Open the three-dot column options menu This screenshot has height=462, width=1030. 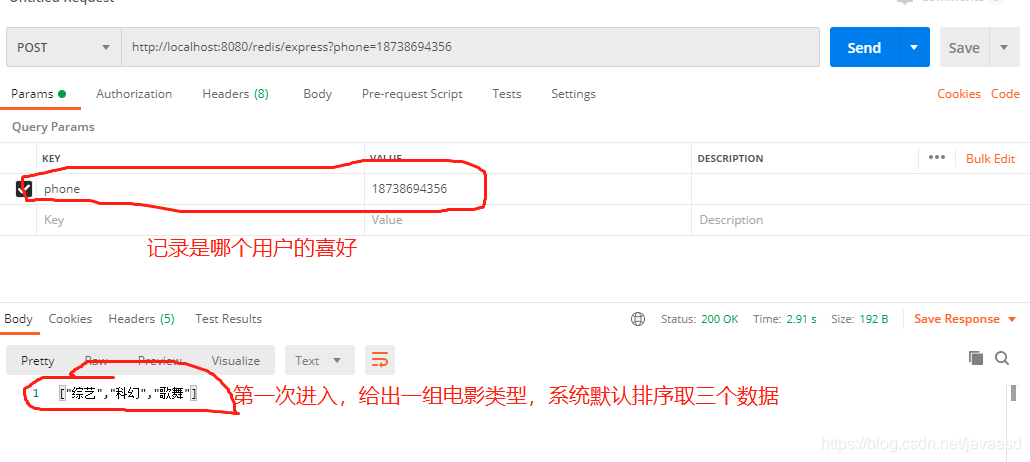coord(937,158)
